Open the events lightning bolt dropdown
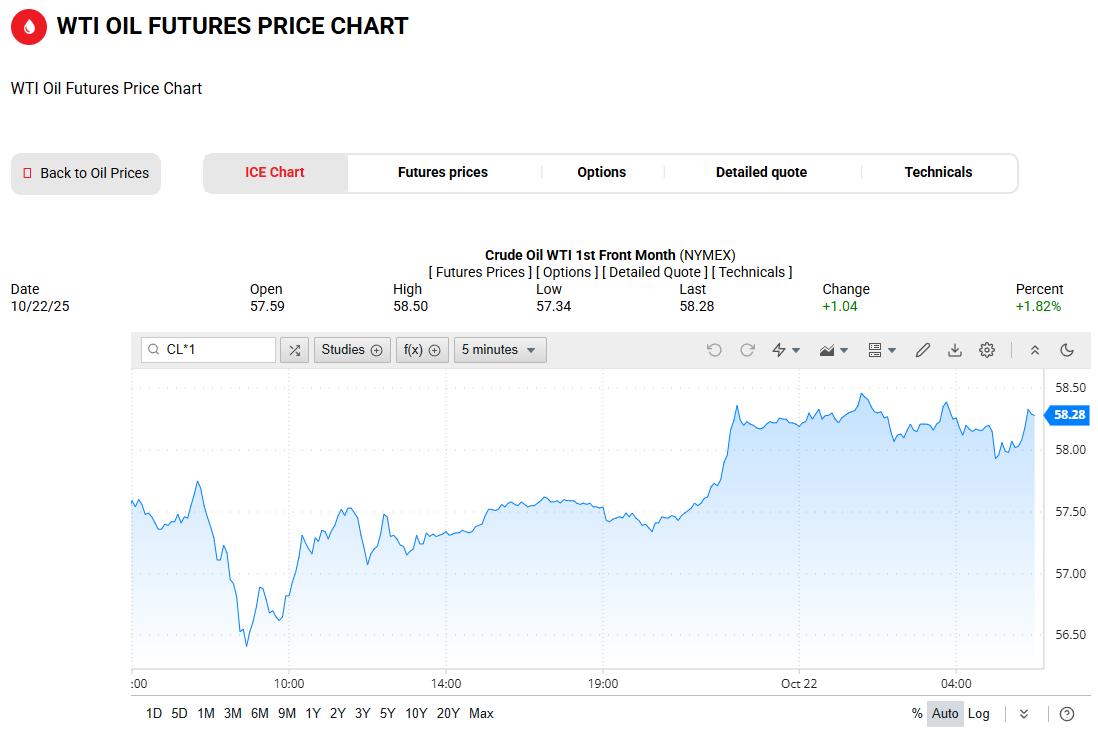Image resolution: width=1098 pixels, height=734 pixels. pos(786,350)
